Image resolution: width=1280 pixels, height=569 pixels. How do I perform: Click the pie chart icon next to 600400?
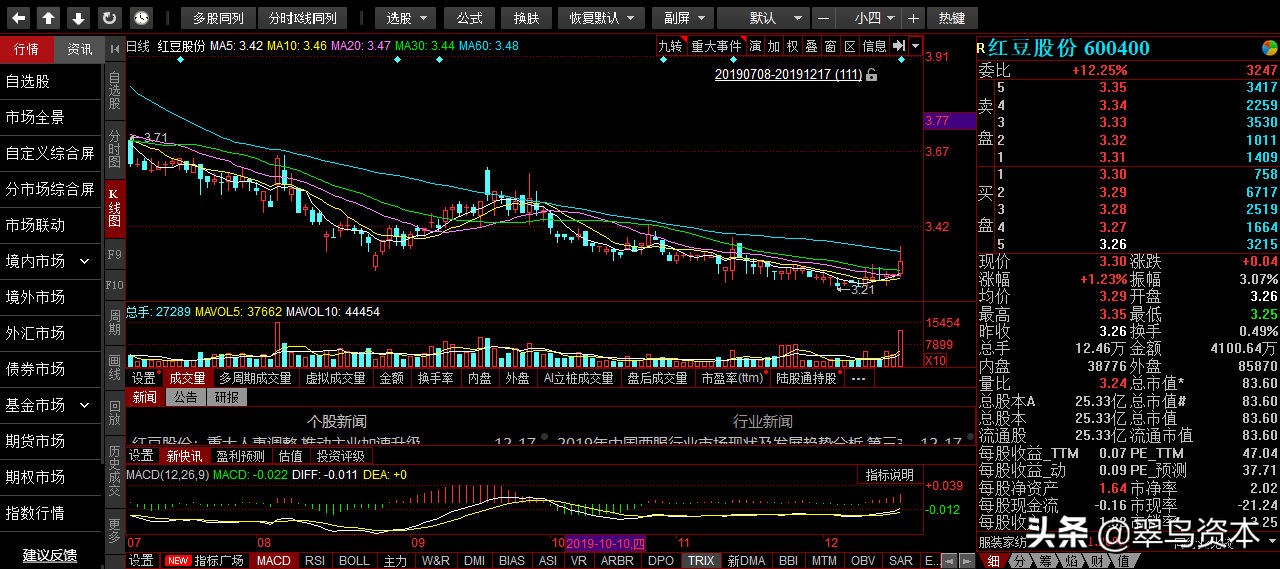1268,48
